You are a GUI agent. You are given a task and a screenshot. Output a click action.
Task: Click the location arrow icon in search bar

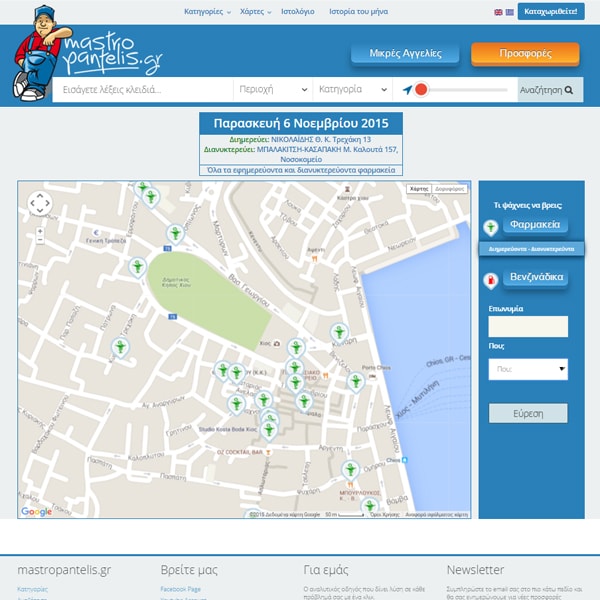coord(407,90)
